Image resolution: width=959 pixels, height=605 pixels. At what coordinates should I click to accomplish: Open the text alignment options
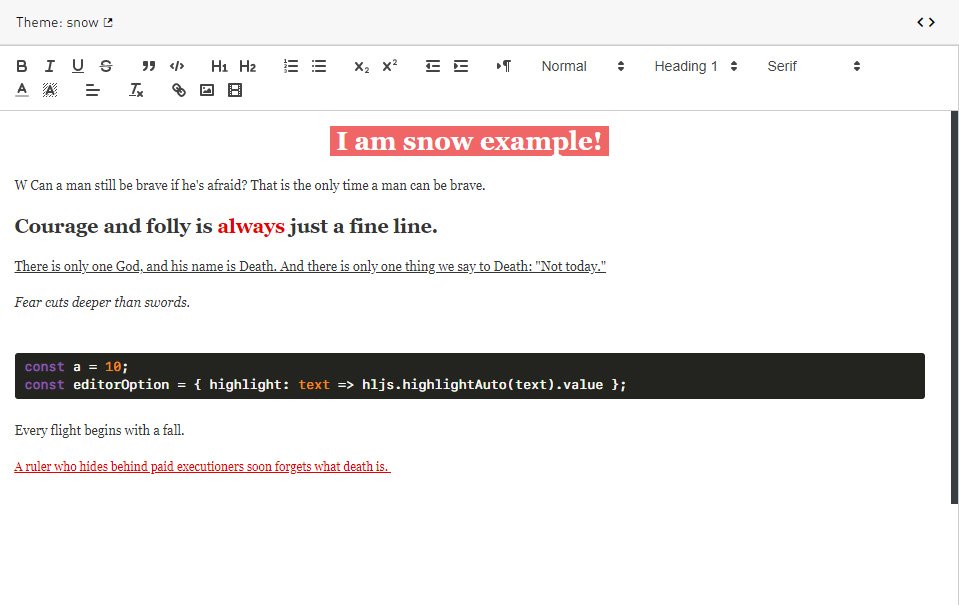(92, 91)
